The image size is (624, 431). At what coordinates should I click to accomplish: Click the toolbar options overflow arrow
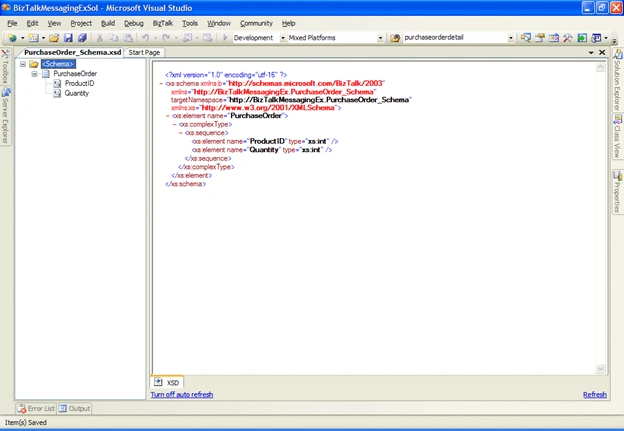(x=615, y=41)
